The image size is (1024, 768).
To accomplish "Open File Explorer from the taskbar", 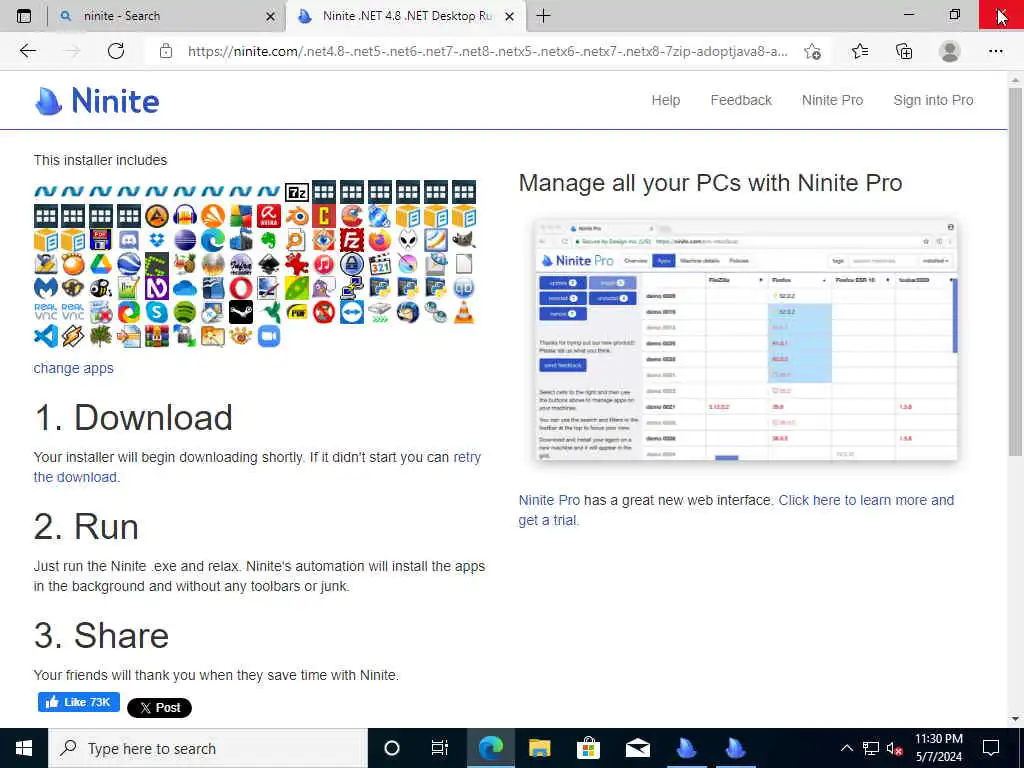I will click(539, 748).
